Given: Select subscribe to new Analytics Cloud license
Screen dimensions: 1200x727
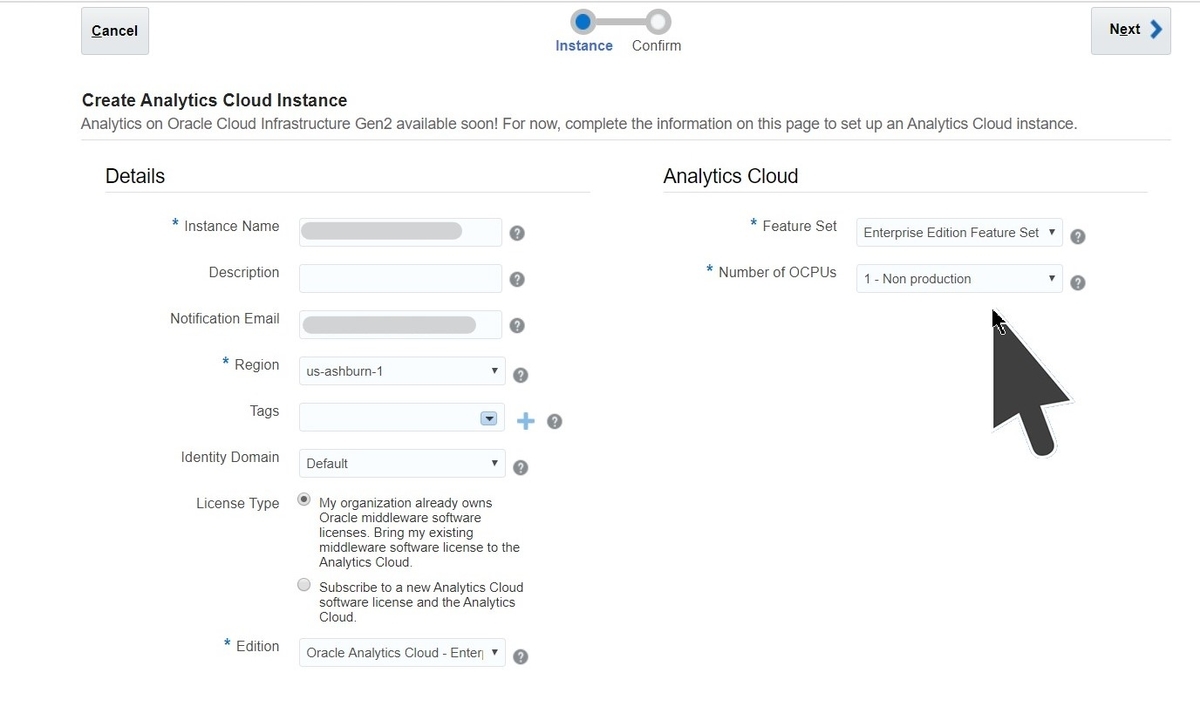Looking at the screenshot, I should coord(304,585).
